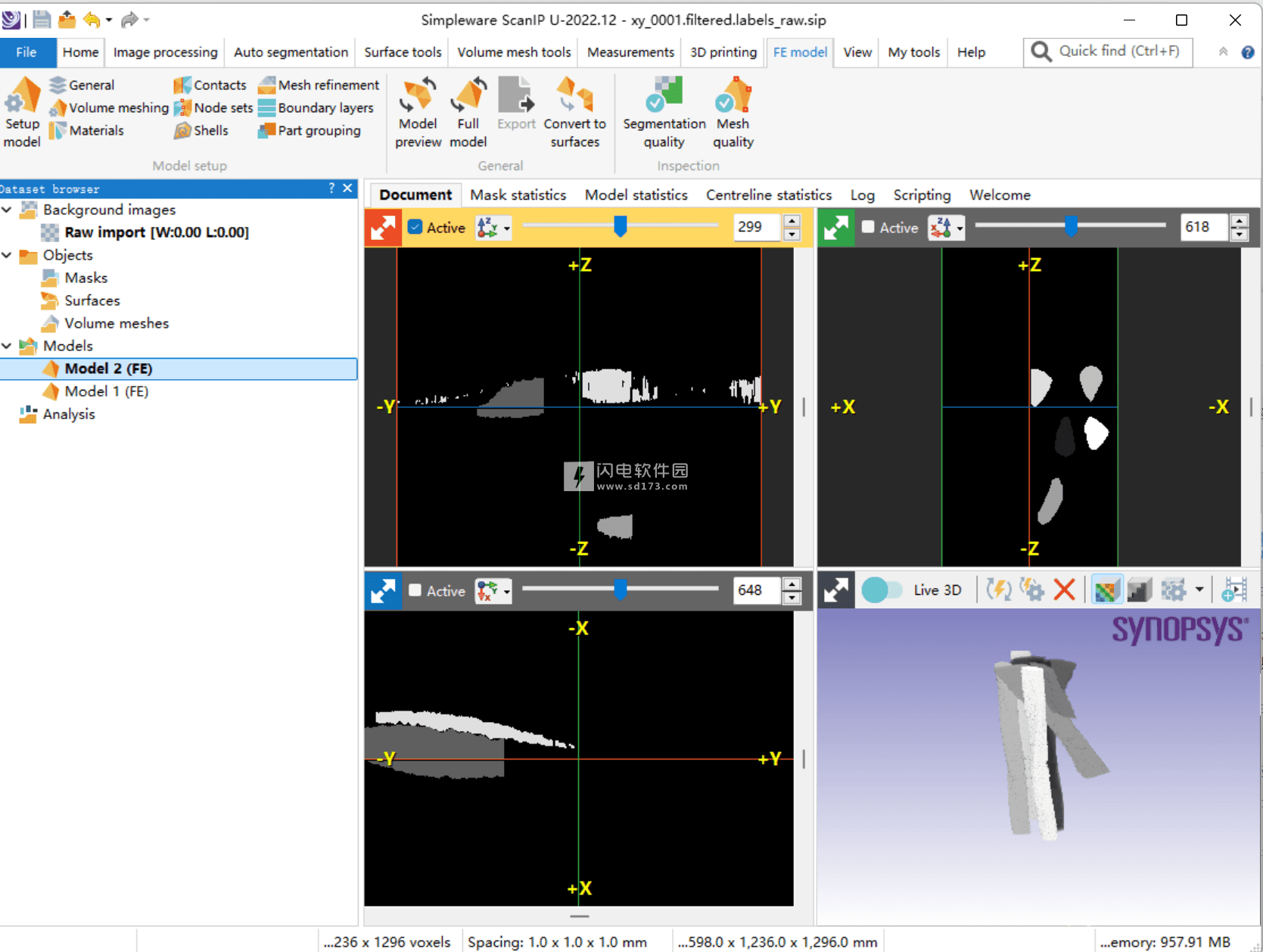Screen dimensions: 1263x952
Task: Click the Redo arrow icon
Action: click(130, 20)
